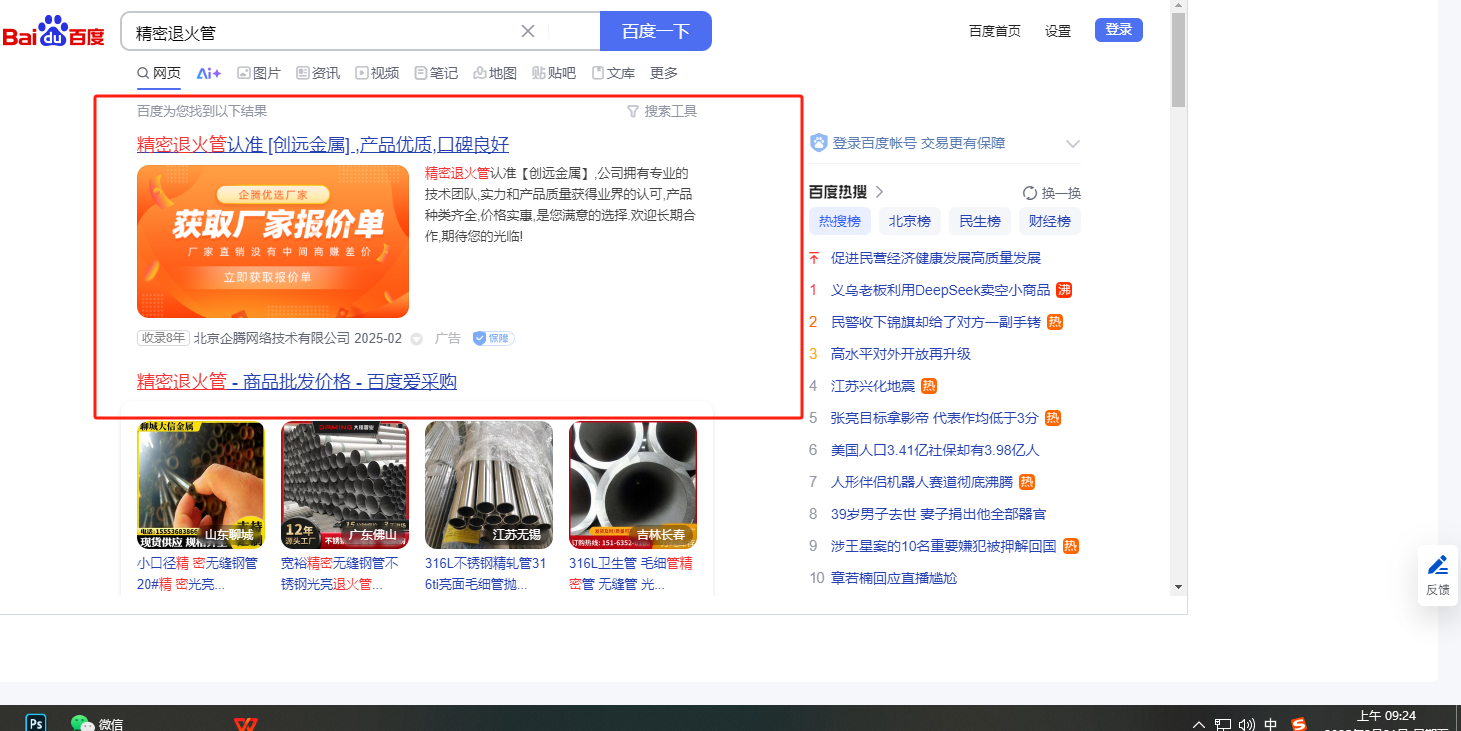Open the 江苏兴化地震 hot search link

[872, 386]
